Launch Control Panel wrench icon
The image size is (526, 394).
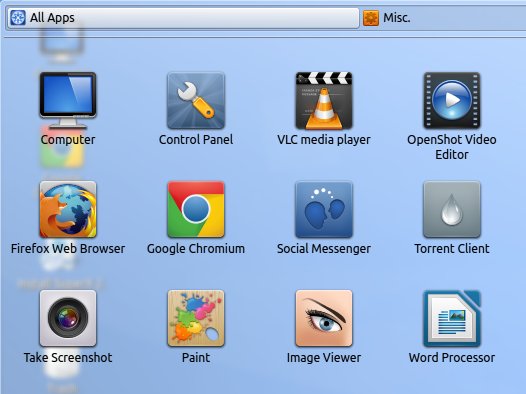coord(196,100)
